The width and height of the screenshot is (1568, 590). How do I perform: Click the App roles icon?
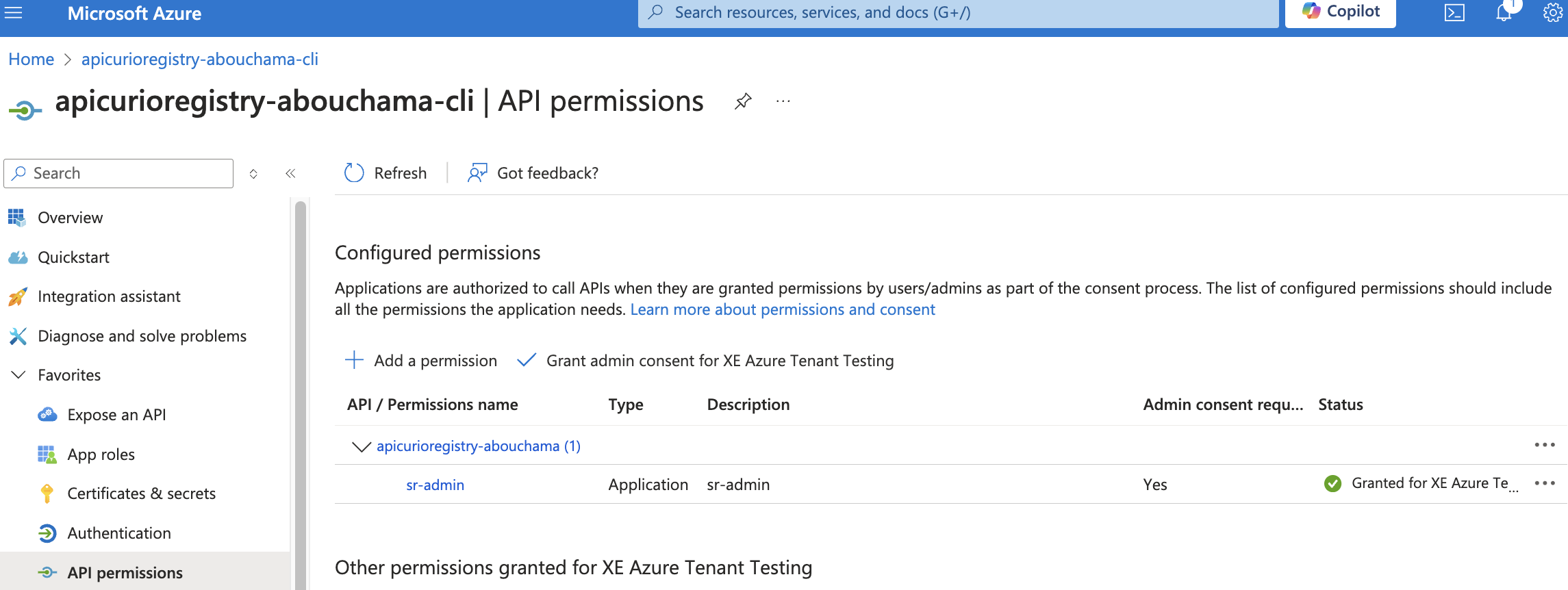tap(47, 454)
